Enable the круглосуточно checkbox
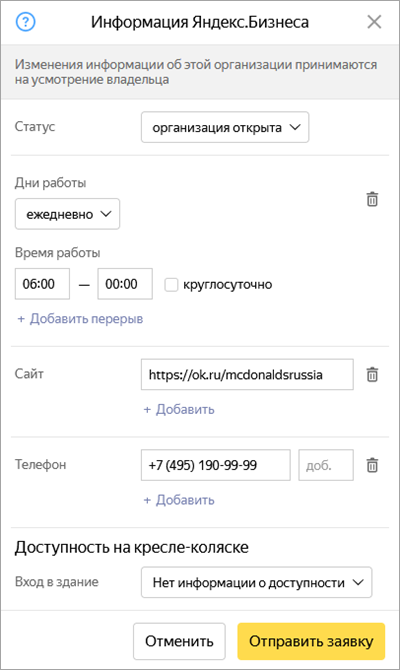The image size is (400, 670). tap(171, 285)
